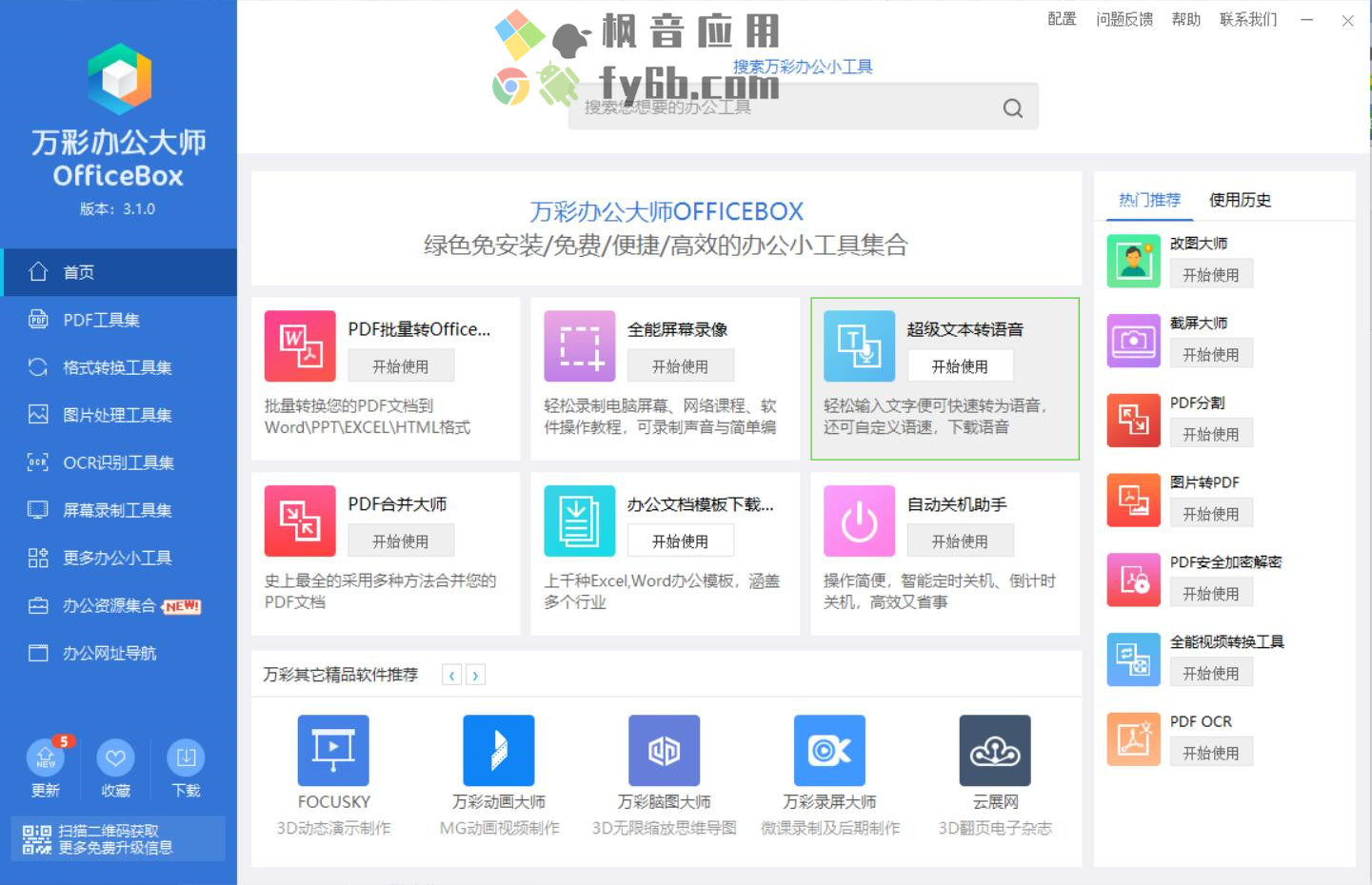Click the 更新 update icon with badge
1372x885 pixels.
[x=46, y=758]
